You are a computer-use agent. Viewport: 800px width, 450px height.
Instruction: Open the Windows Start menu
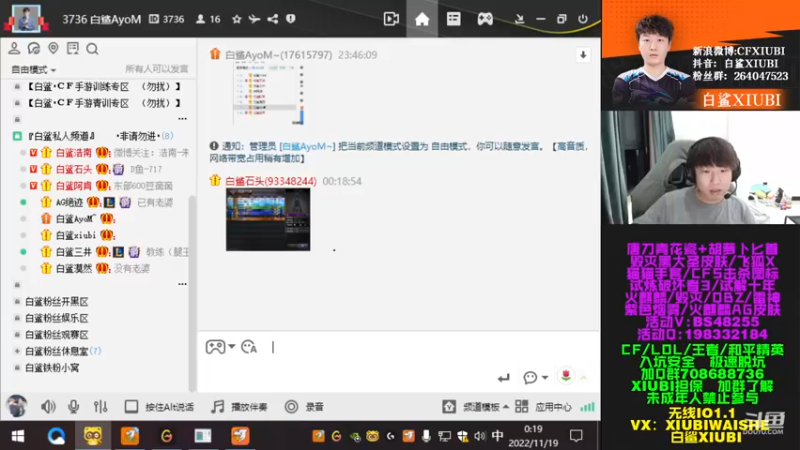tap(18, 436)
